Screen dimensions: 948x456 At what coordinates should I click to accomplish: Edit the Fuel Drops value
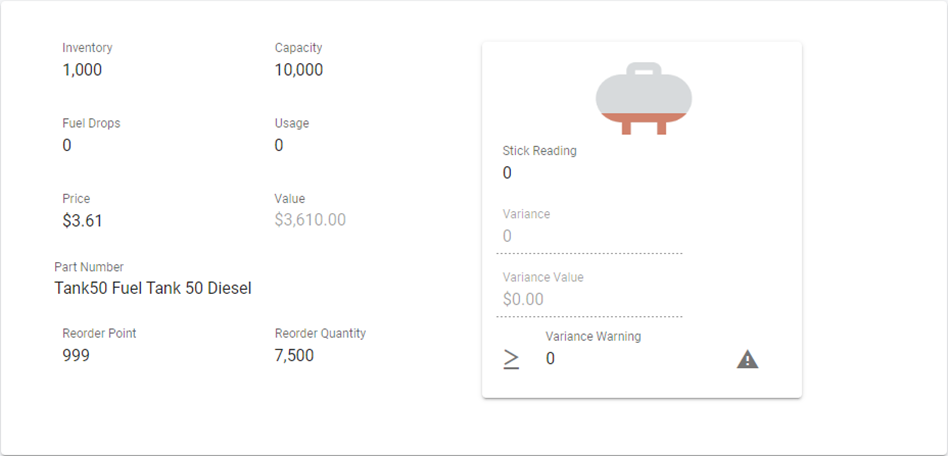pyautogui.click(x=67, y=145)
